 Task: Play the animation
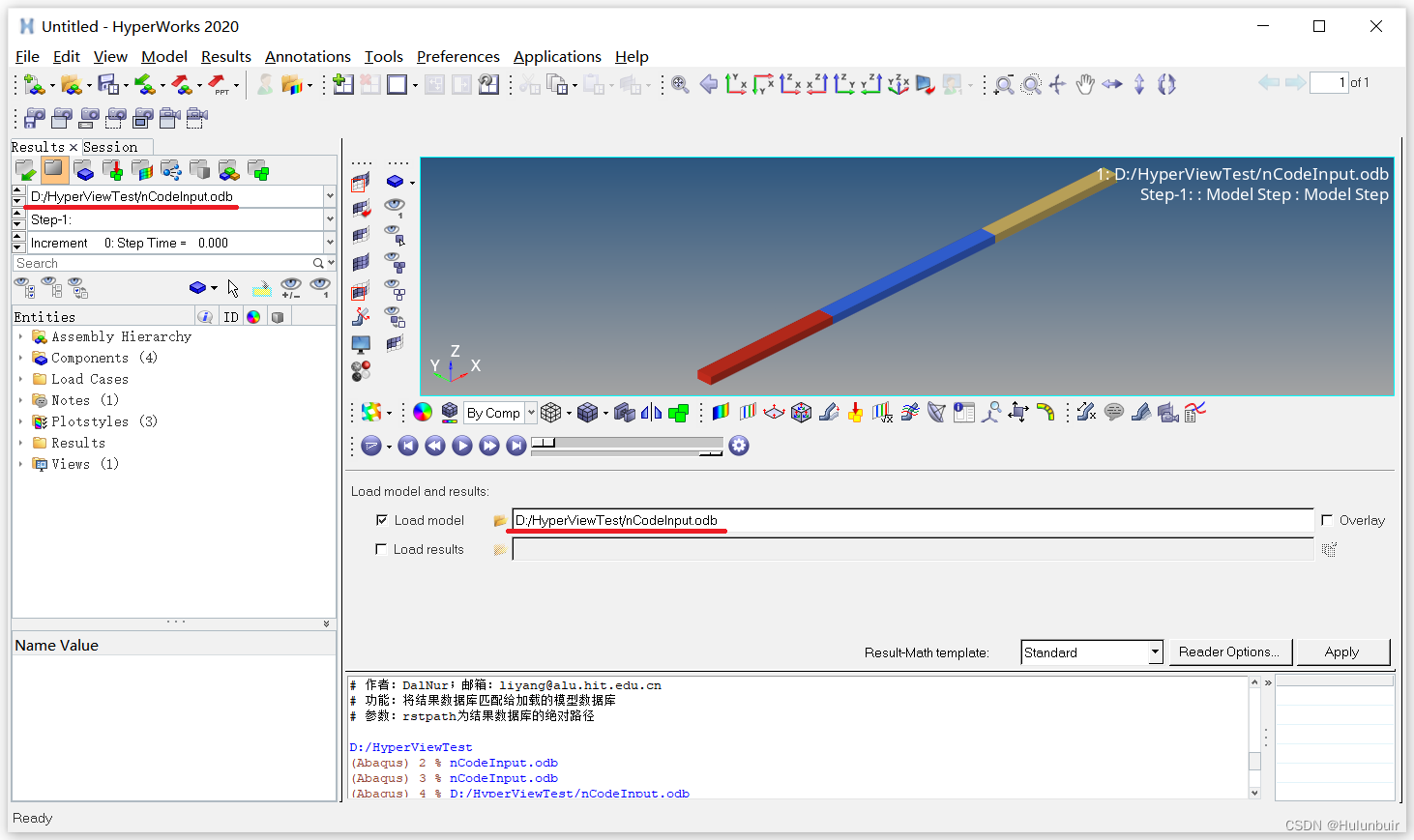click(462, 446)
